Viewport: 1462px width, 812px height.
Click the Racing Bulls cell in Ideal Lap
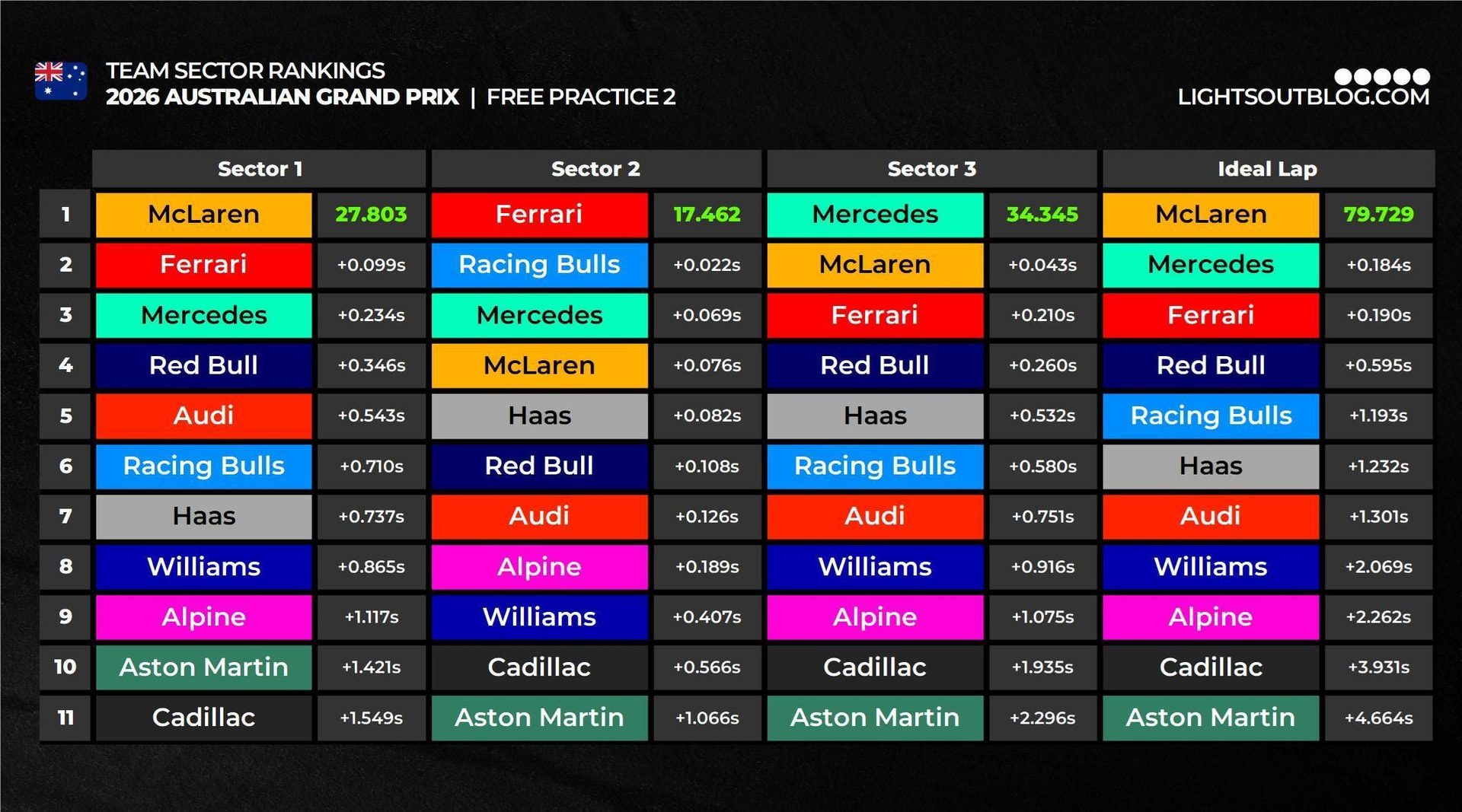coord(1211,416)
